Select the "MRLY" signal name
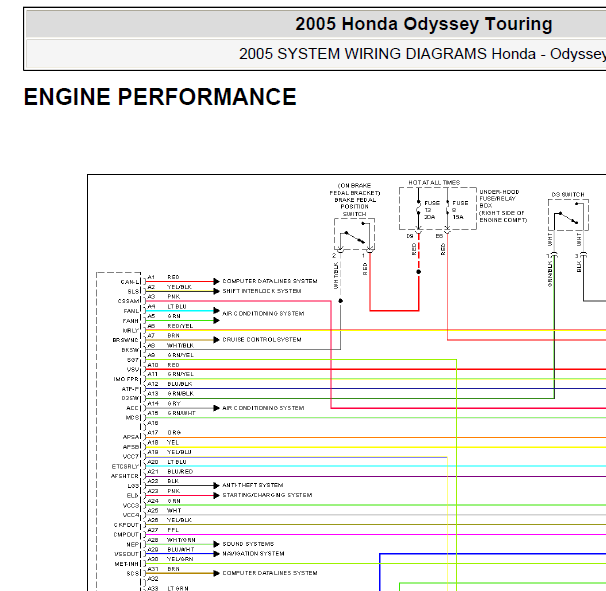The height and width of the screenshot is (591, 606). coord(131,331)
